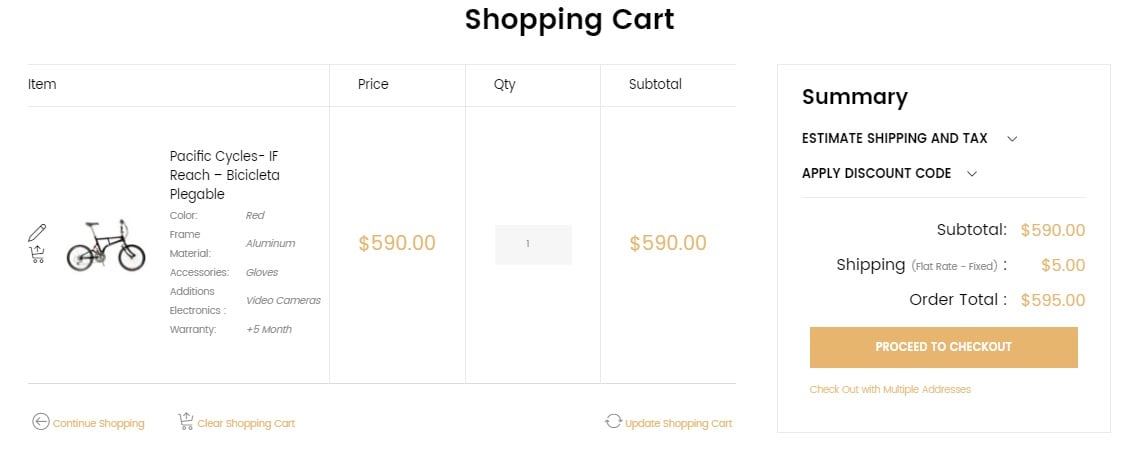Click the folding bicycle product thumbnail
This screenshot has width=1125, height=457.
click(x=106, y=245)
